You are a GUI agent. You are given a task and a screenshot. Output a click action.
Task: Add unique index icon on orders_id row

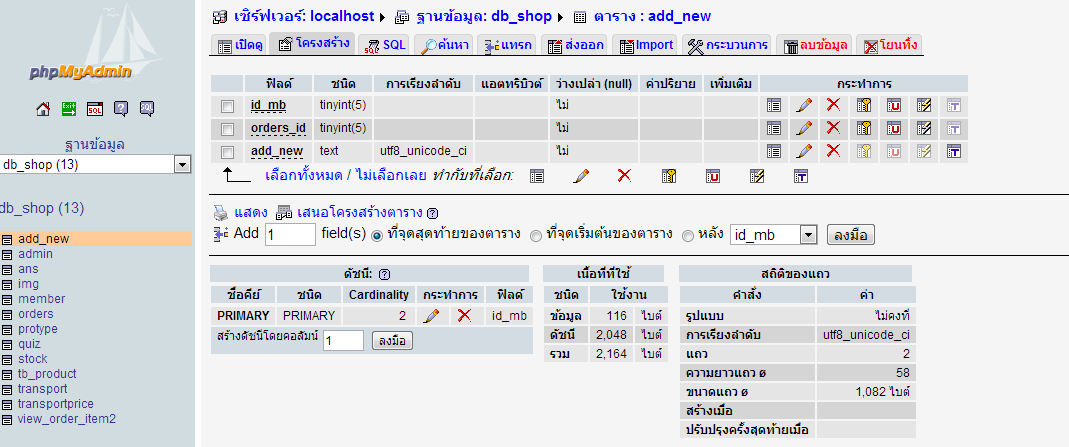[894, 127]
